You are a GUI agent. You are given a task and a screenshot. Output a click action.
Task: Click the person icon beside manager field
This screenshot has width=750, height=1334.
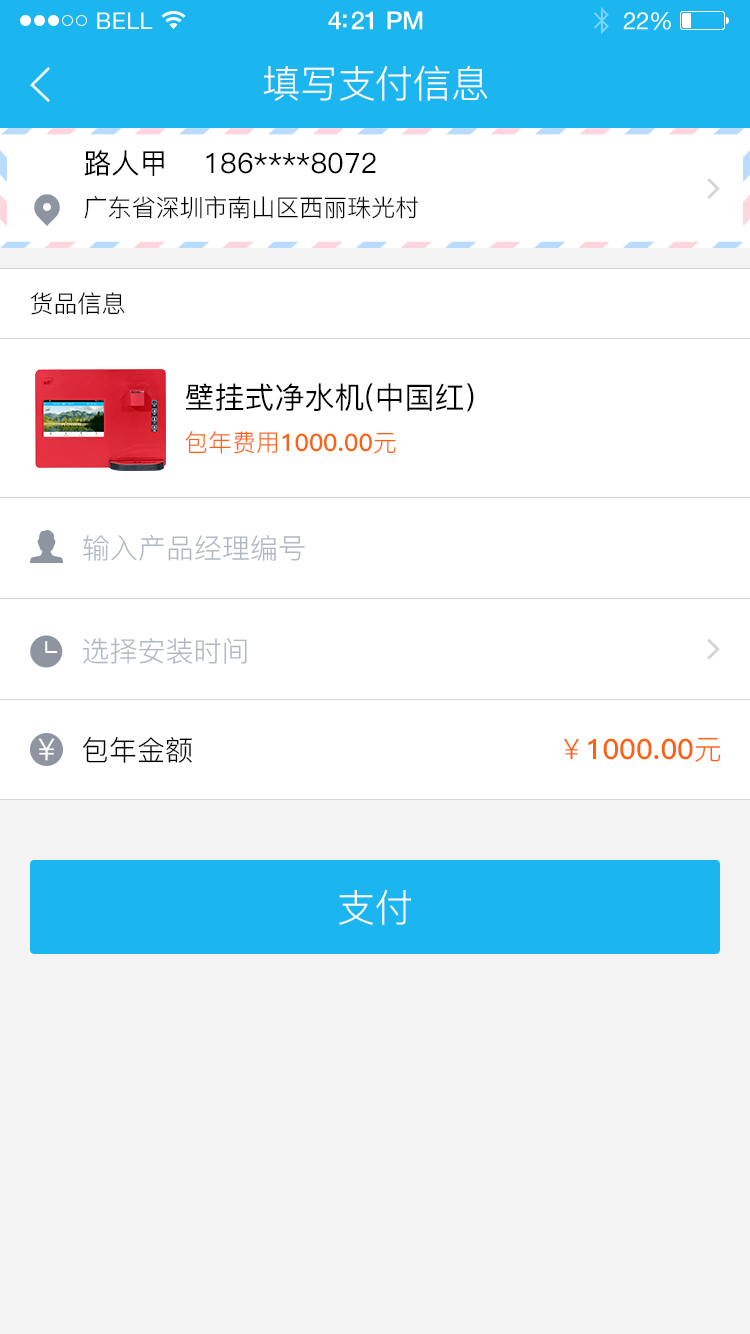tap(47, 547)
